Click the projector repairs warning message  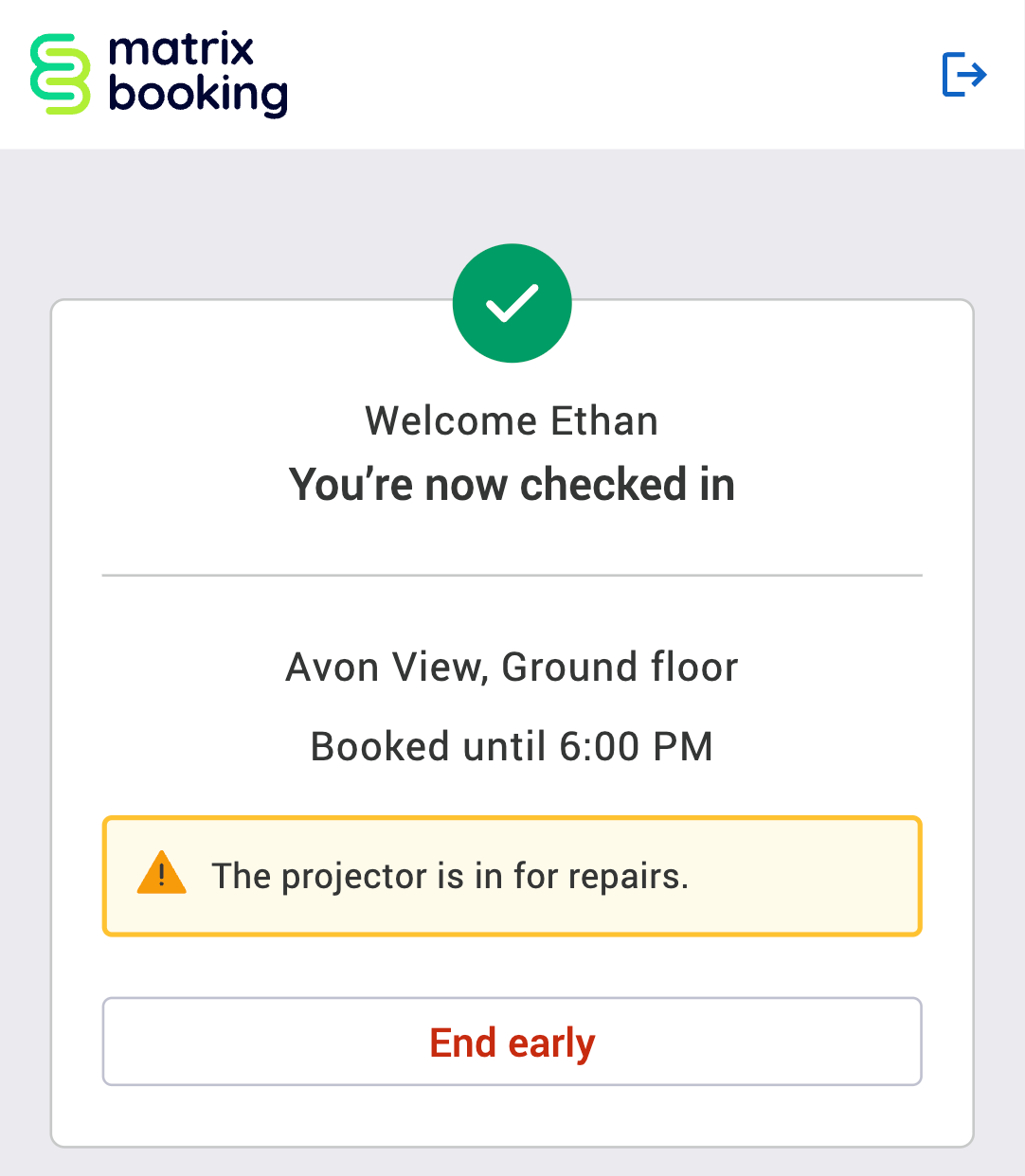click(x=449, y=877)
